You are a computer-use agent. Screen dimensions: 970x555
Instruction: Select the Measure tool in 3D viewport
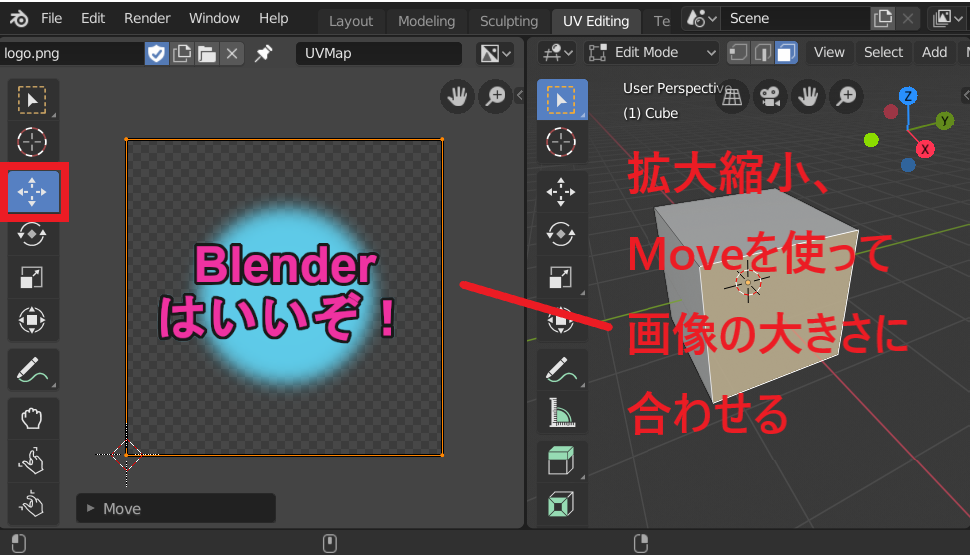click(562, 413)
